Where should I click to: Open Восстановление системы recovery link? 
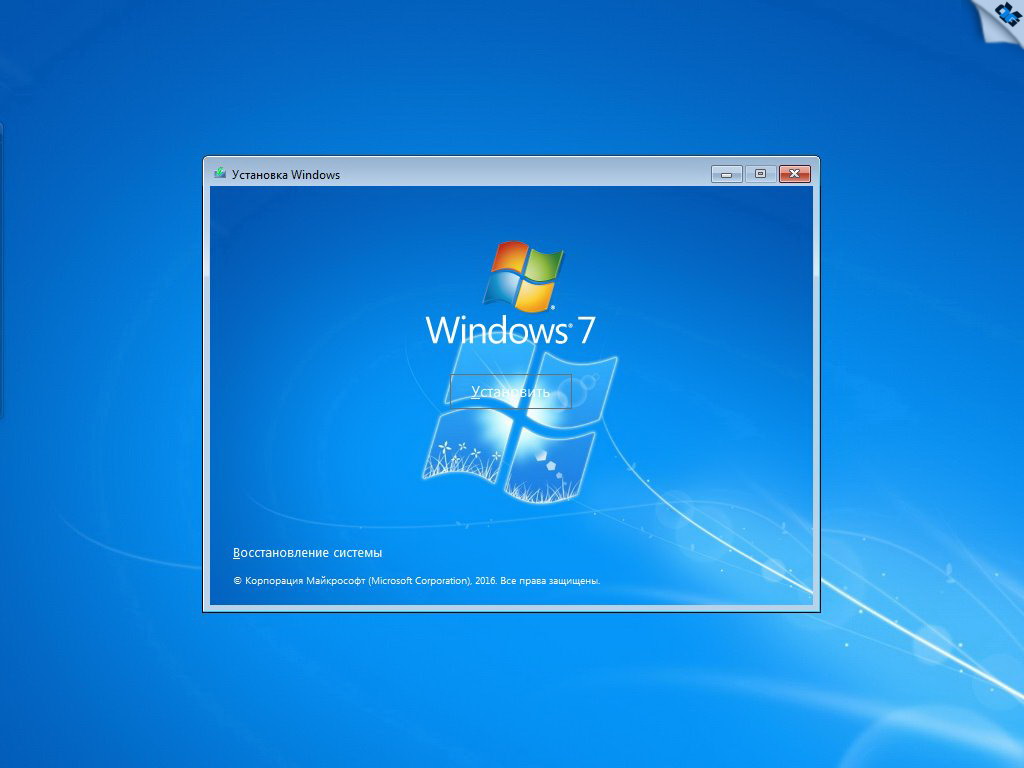click(x=308, y=552)
